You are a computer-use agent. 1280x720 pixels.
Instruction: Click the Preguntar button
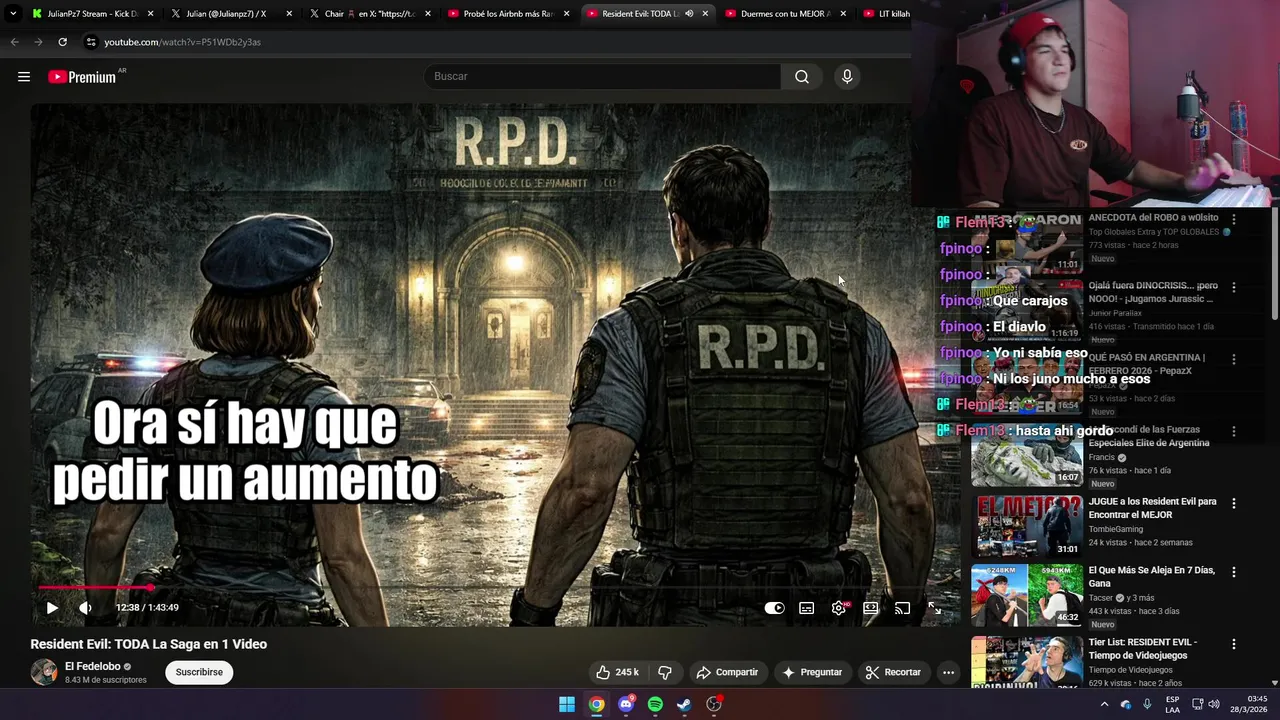click(x=812, y=672)
